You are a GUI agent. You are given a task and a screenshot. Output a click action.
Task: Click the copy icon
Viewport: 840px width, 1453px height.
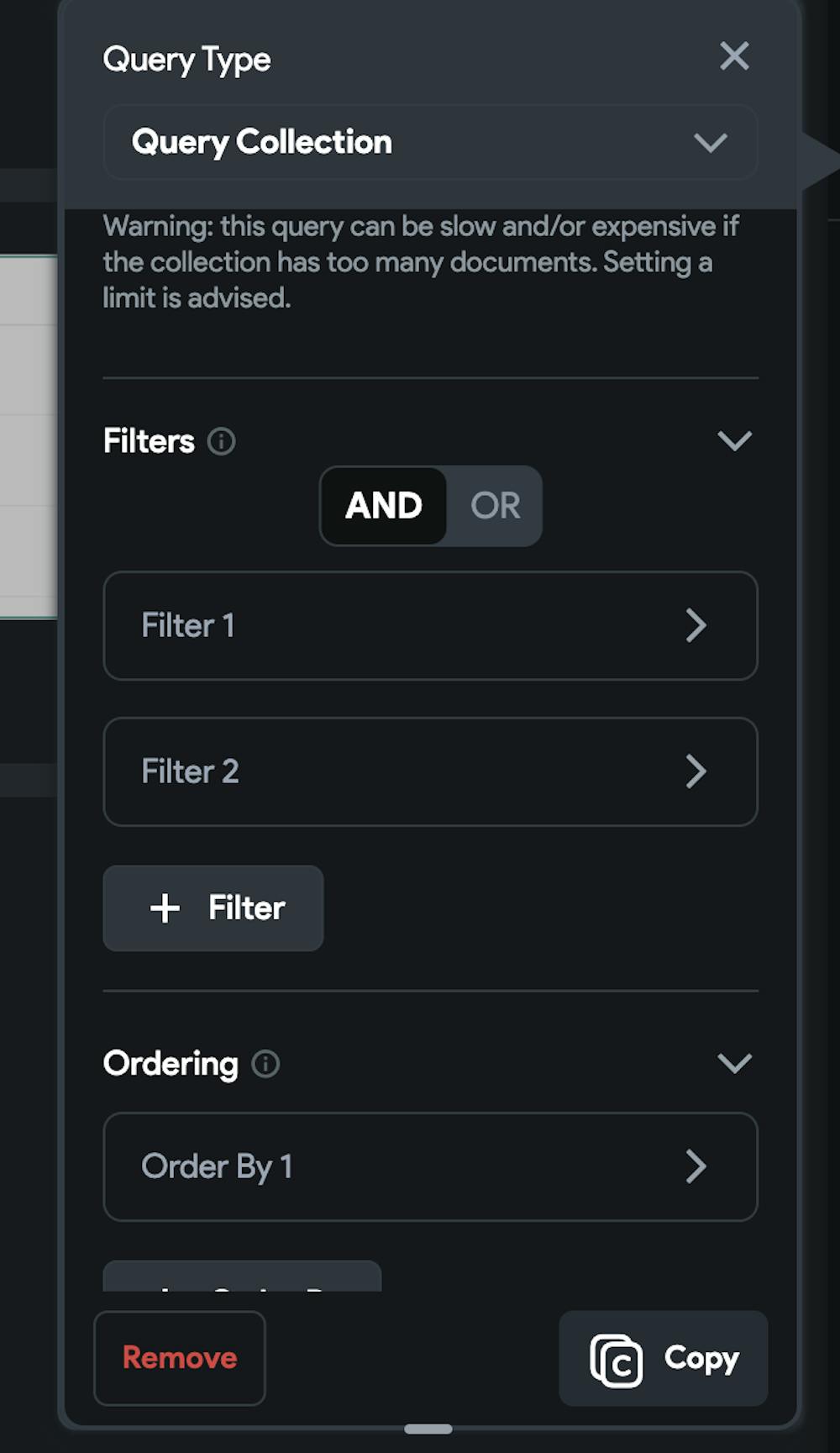(617, 1361)
